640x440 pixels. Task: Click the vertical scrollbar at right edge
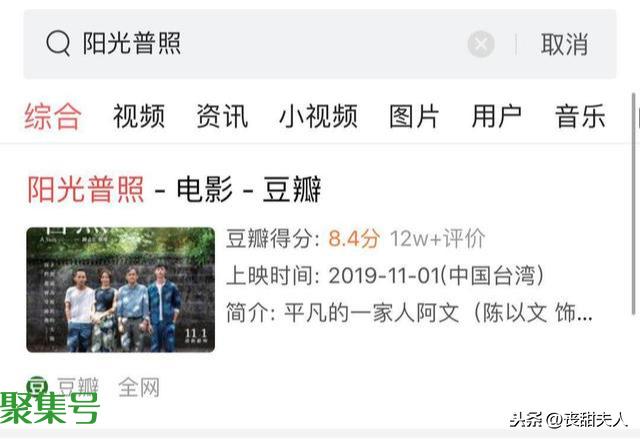[x=634, y=204]
